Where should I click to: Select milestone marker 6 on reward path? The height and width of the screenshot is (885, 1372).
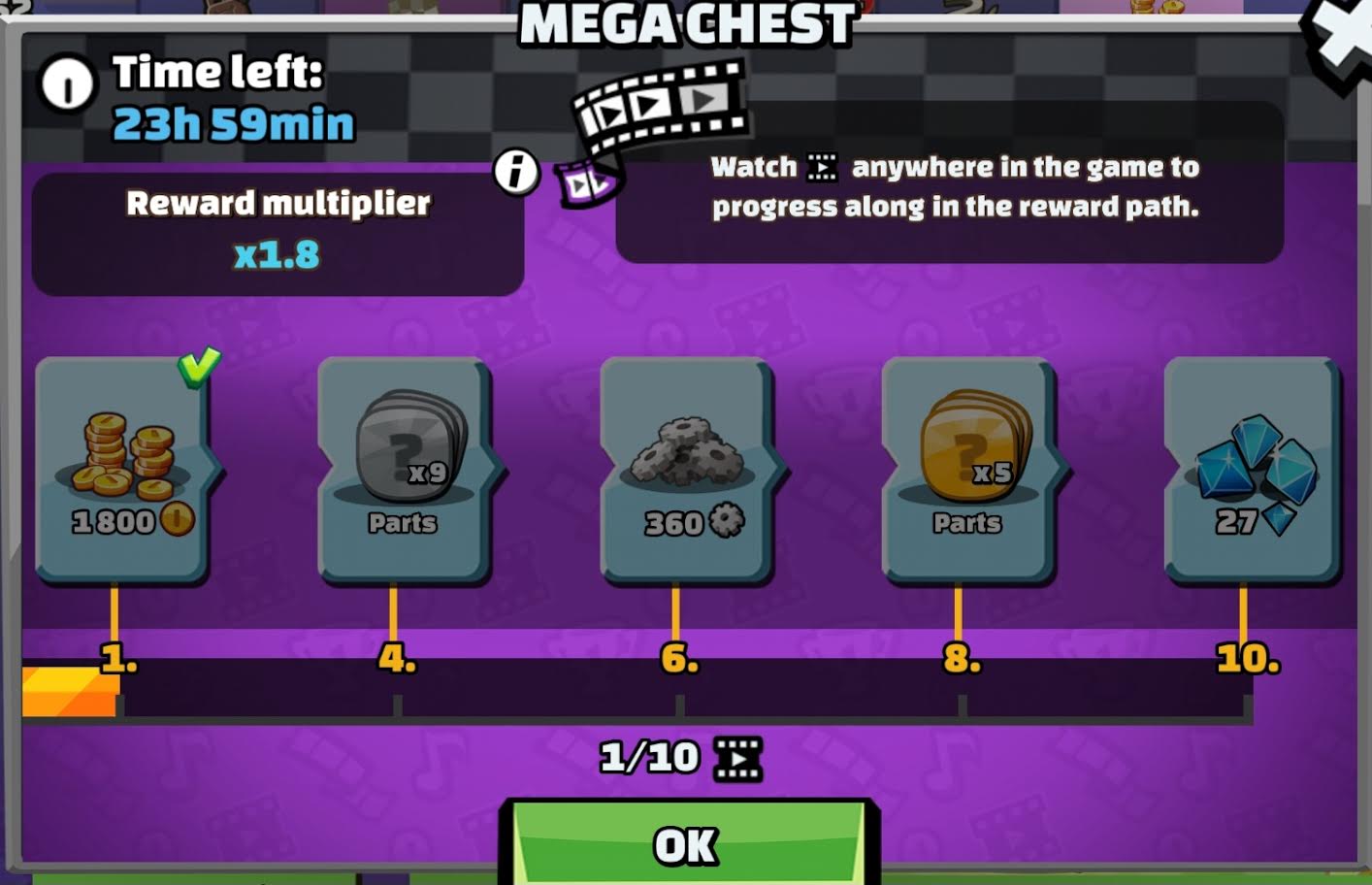[x=679, y=659]
